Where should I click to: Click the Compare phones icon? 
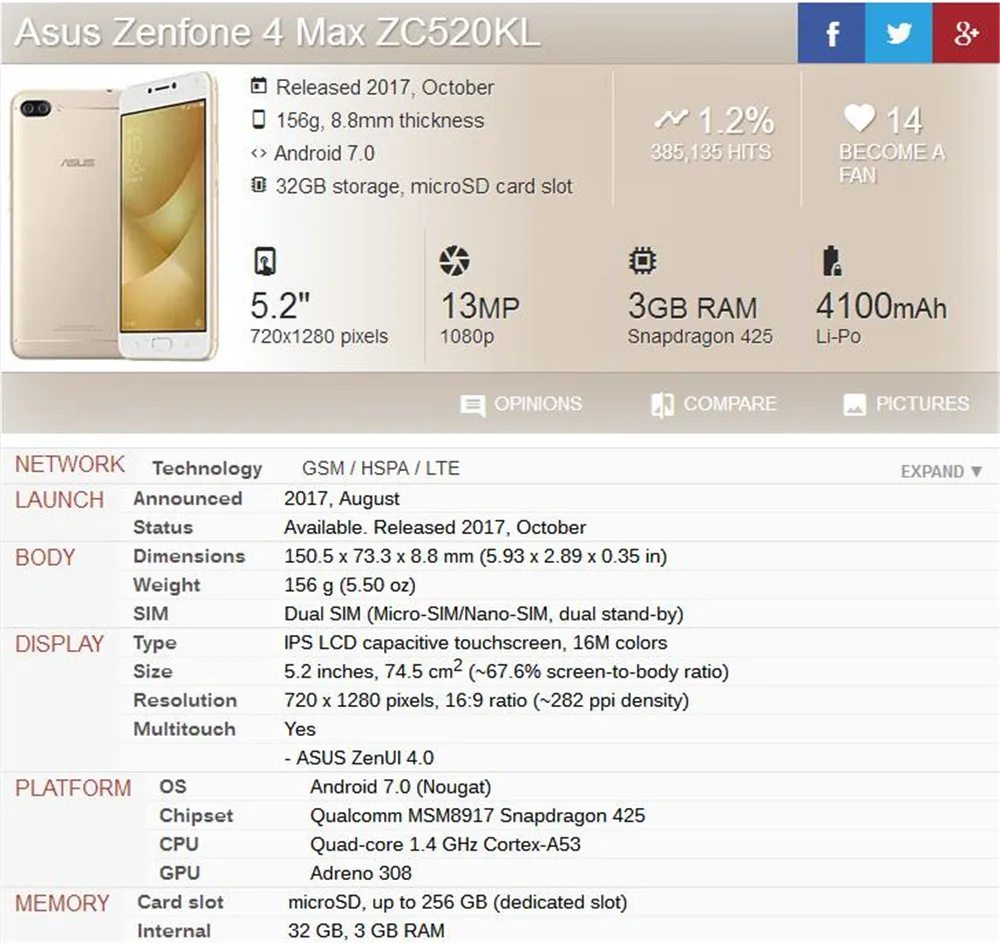point(662,404)
